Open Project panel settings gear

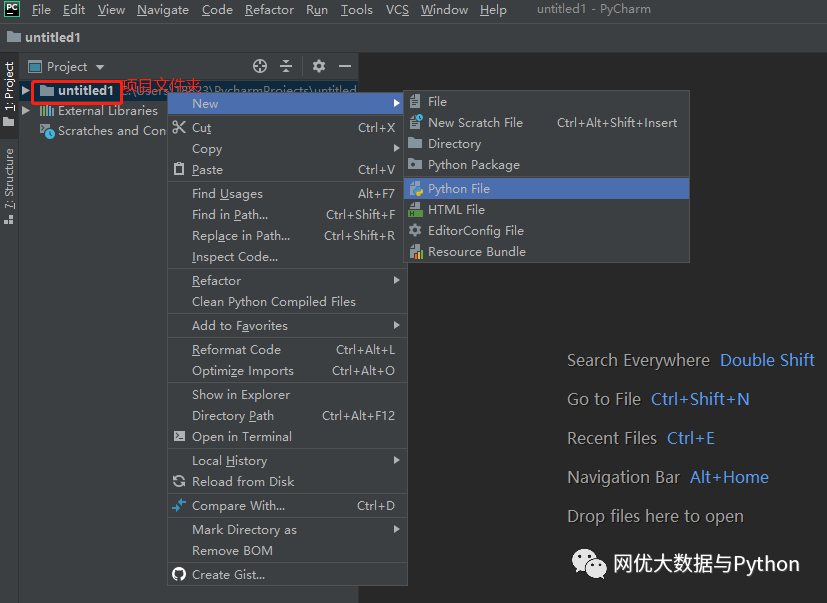[319, 66]
